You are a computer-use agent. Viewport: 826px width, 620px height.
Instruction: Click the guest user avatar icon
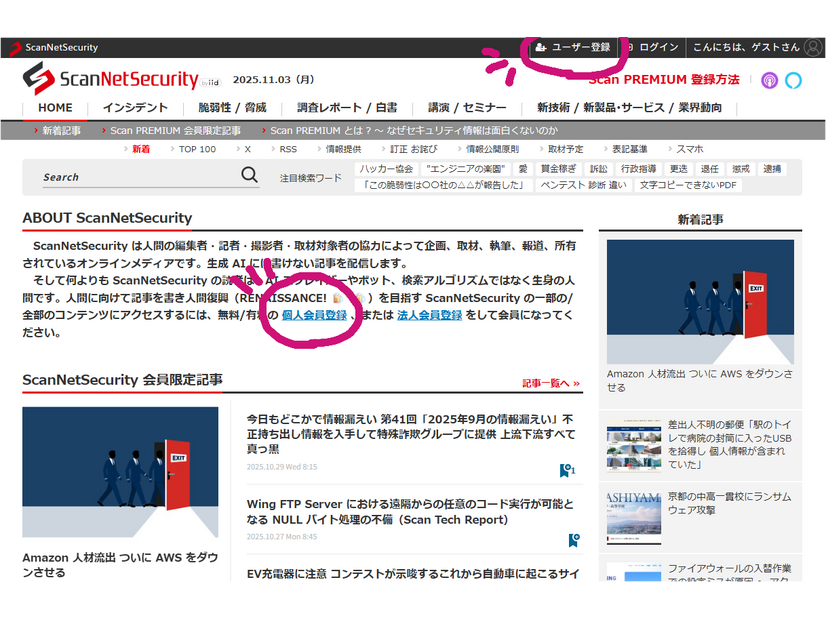pyautogui.click(x=812, y=47)
